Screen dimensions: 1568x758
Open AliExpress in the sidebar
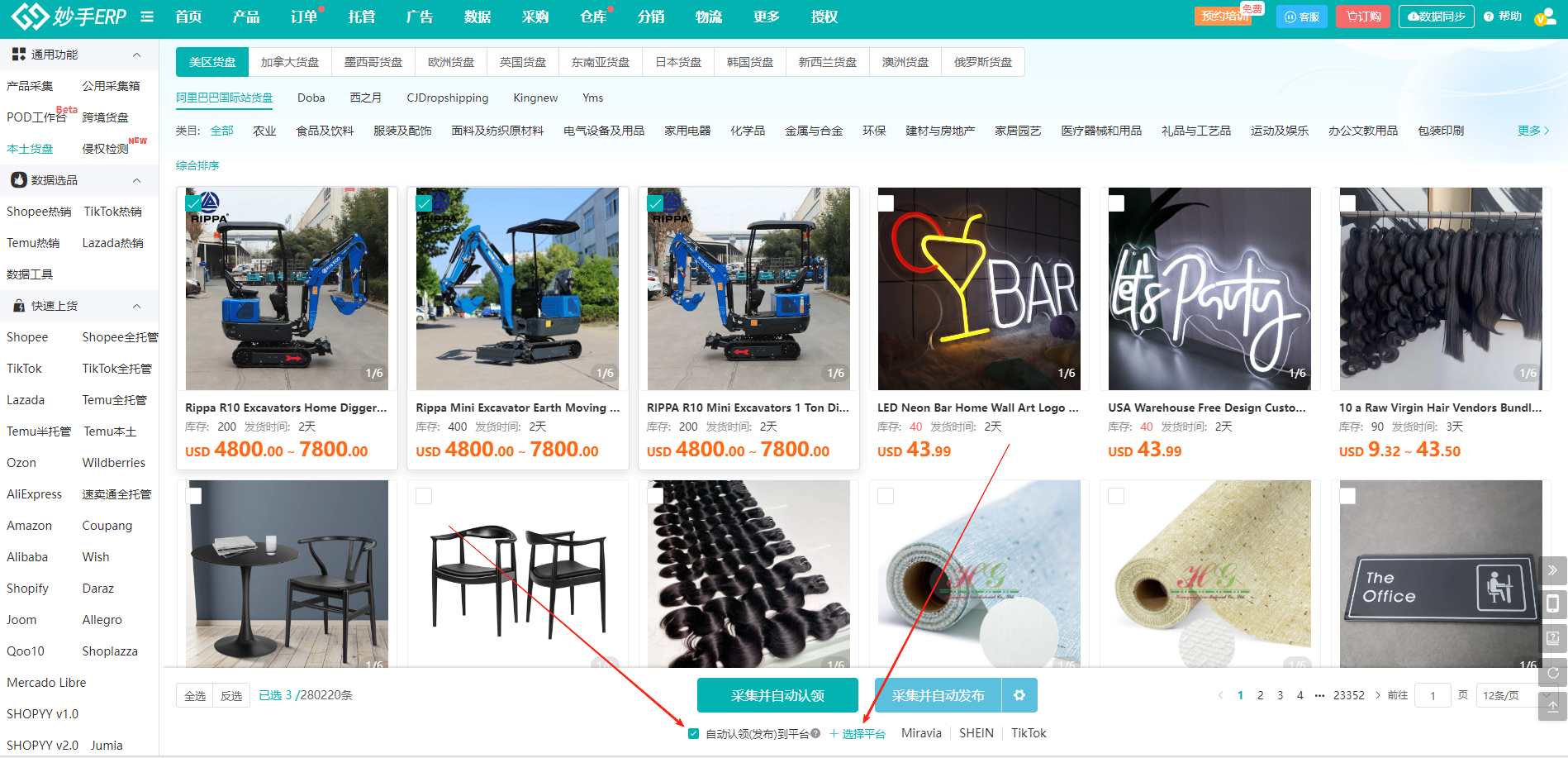click(34, 494)
